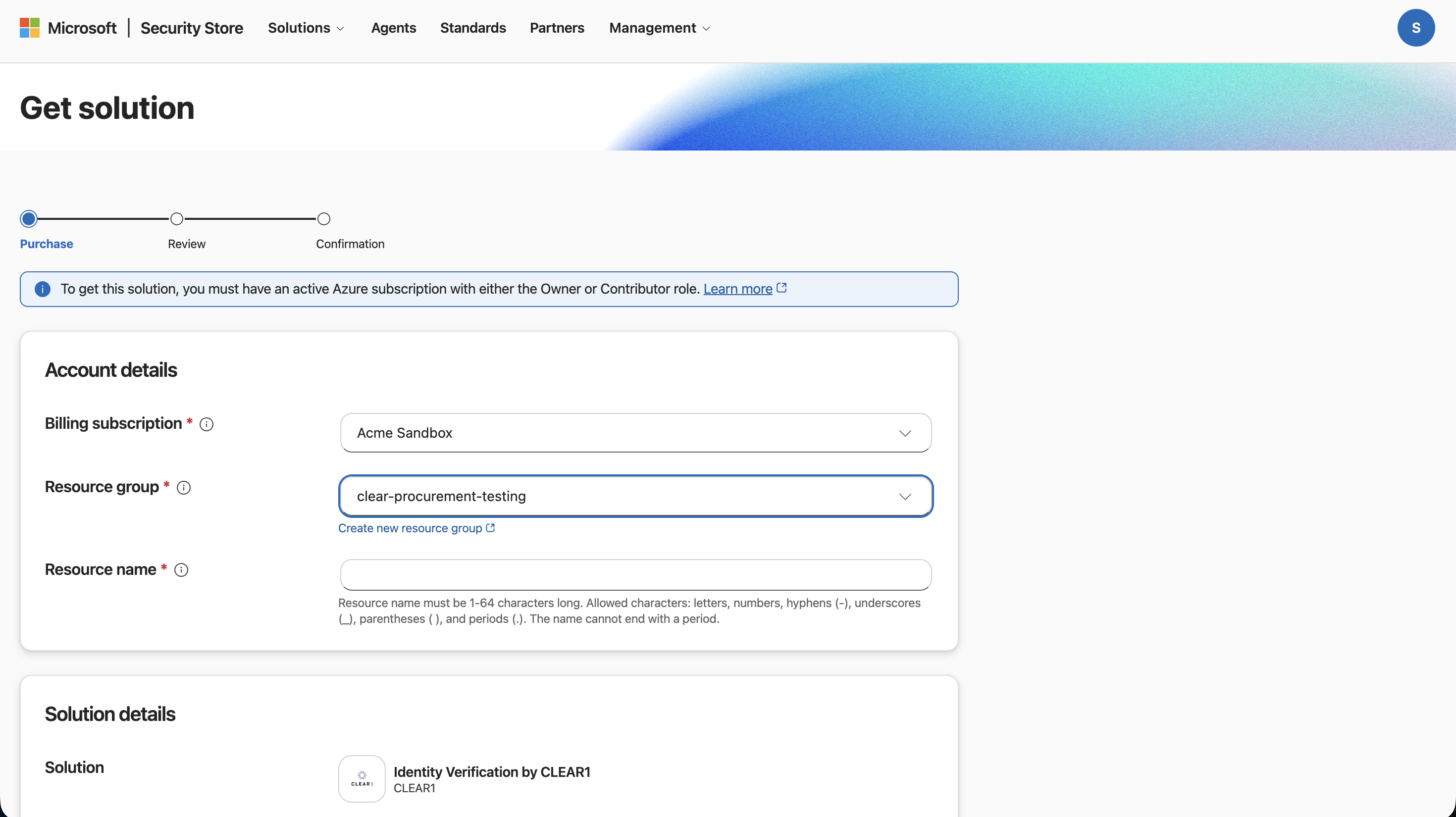Viewport: 1456px width, 817px height.
Task: Click Create new resource group link
Action: [x=410, y=528]
